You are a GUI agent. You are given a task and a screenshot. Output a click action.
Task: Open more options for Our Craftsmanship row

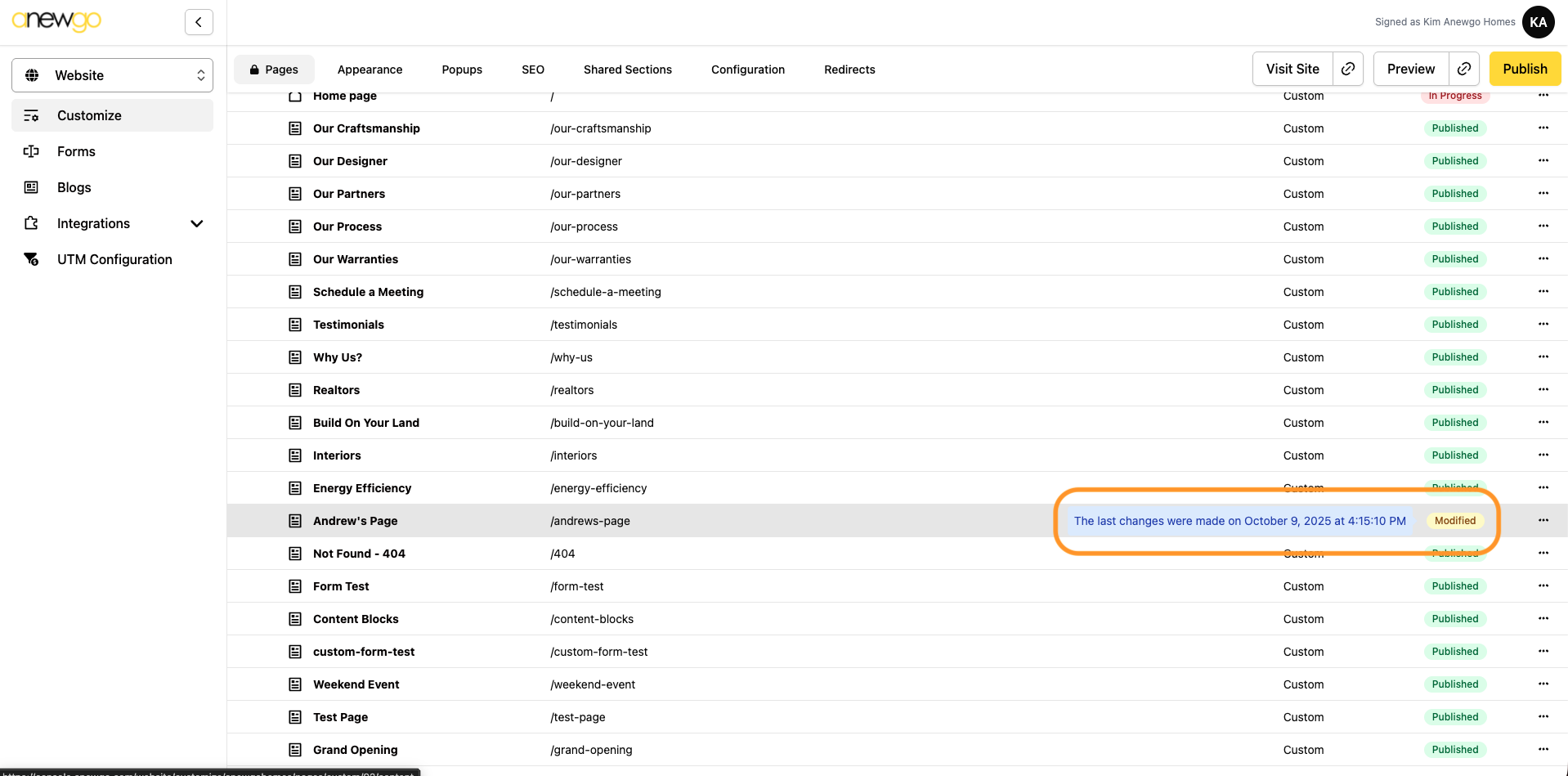(1543, 128)
